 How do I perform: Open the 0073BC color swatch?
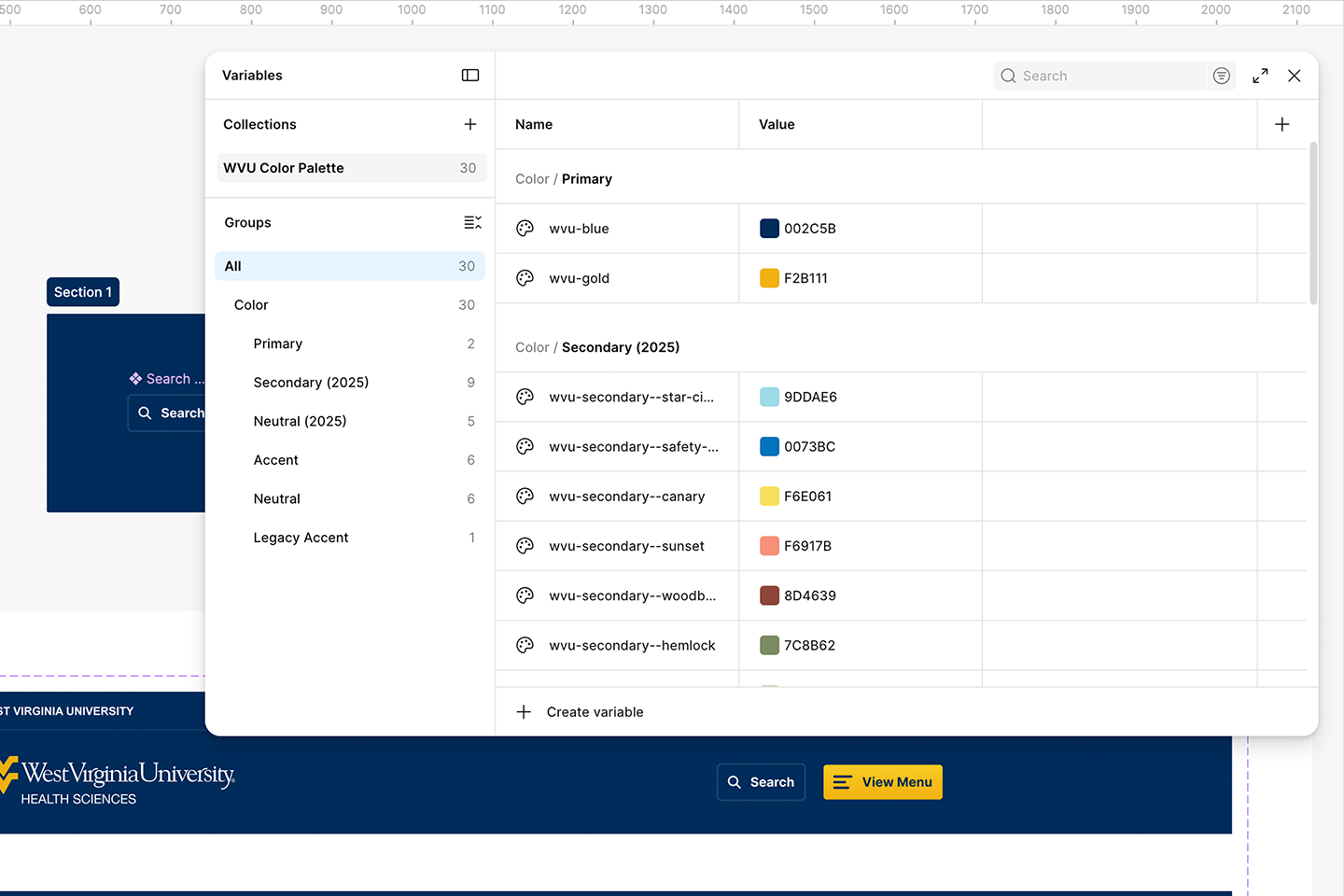[x=770, y=447]
